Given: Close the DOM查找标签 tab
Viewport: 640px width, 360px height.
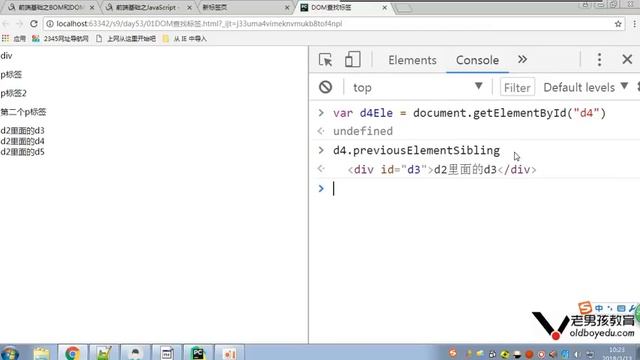Looking at the screenshot, I should click(384, 7).
